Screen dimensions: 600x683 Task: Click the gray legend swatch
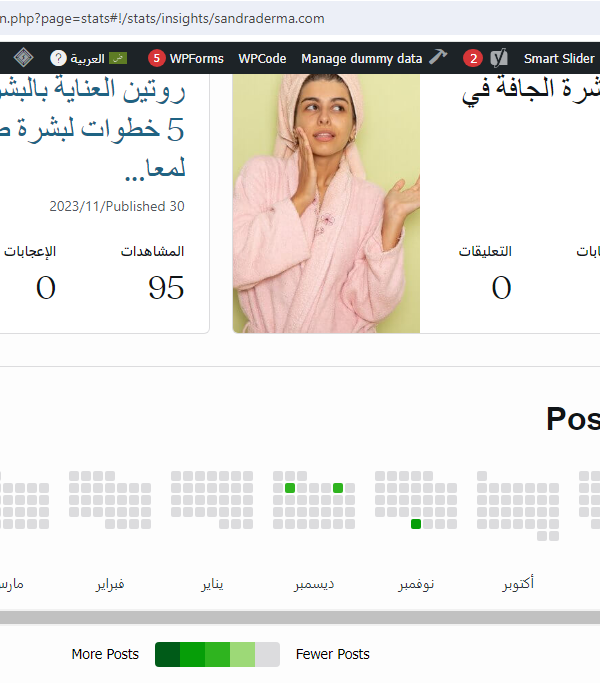(267, 654)
